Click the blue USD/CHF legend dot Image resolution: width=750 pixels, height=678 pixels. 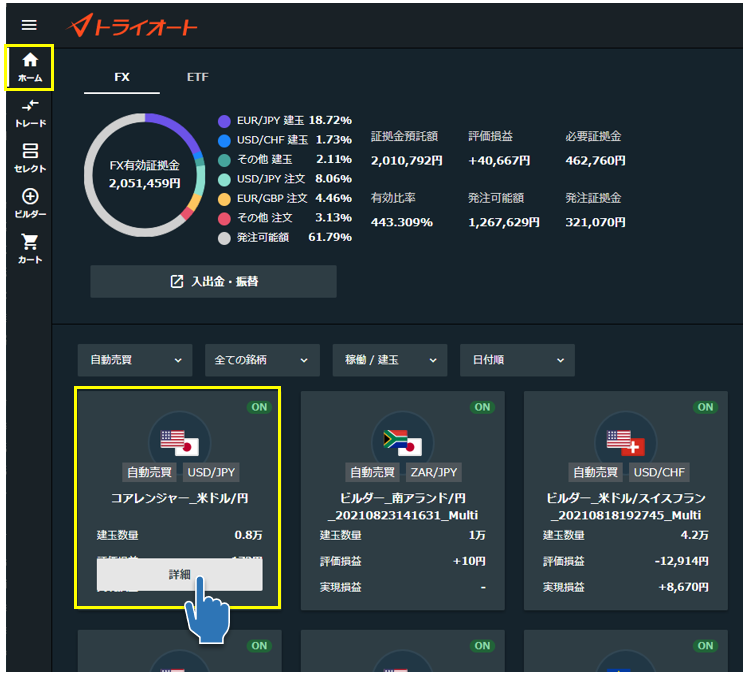(x=224, y=141)
